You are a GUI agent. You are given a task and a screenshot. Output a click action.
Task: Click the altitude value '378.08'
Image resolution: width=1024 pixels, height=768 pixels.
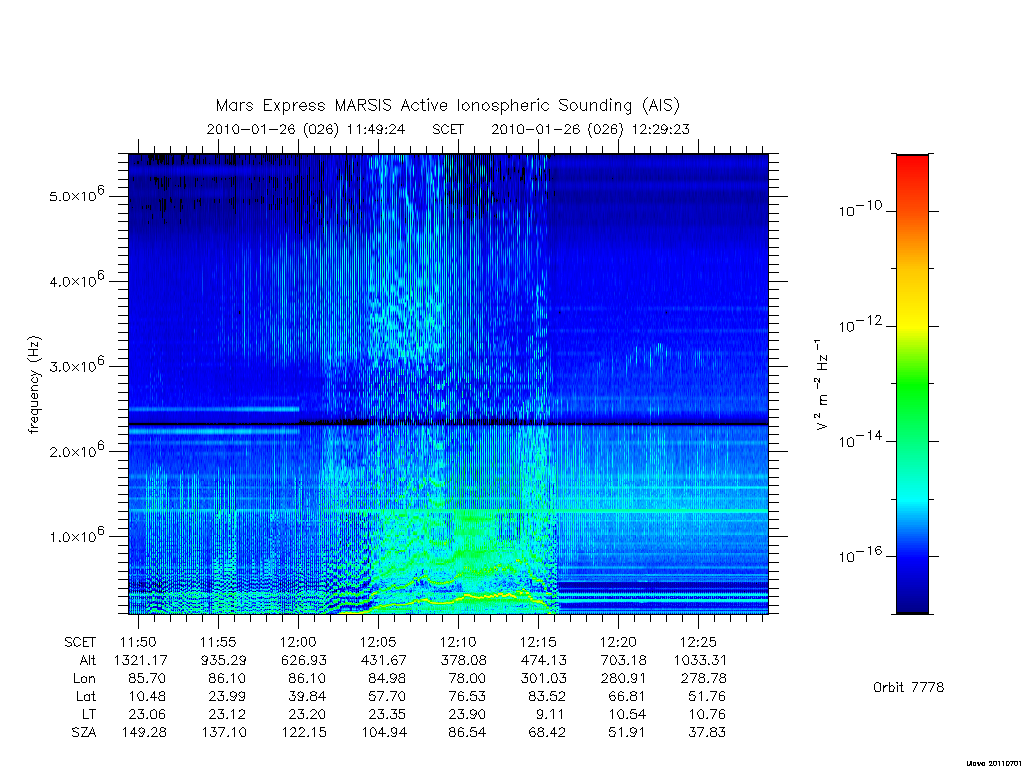coord(464,660)
